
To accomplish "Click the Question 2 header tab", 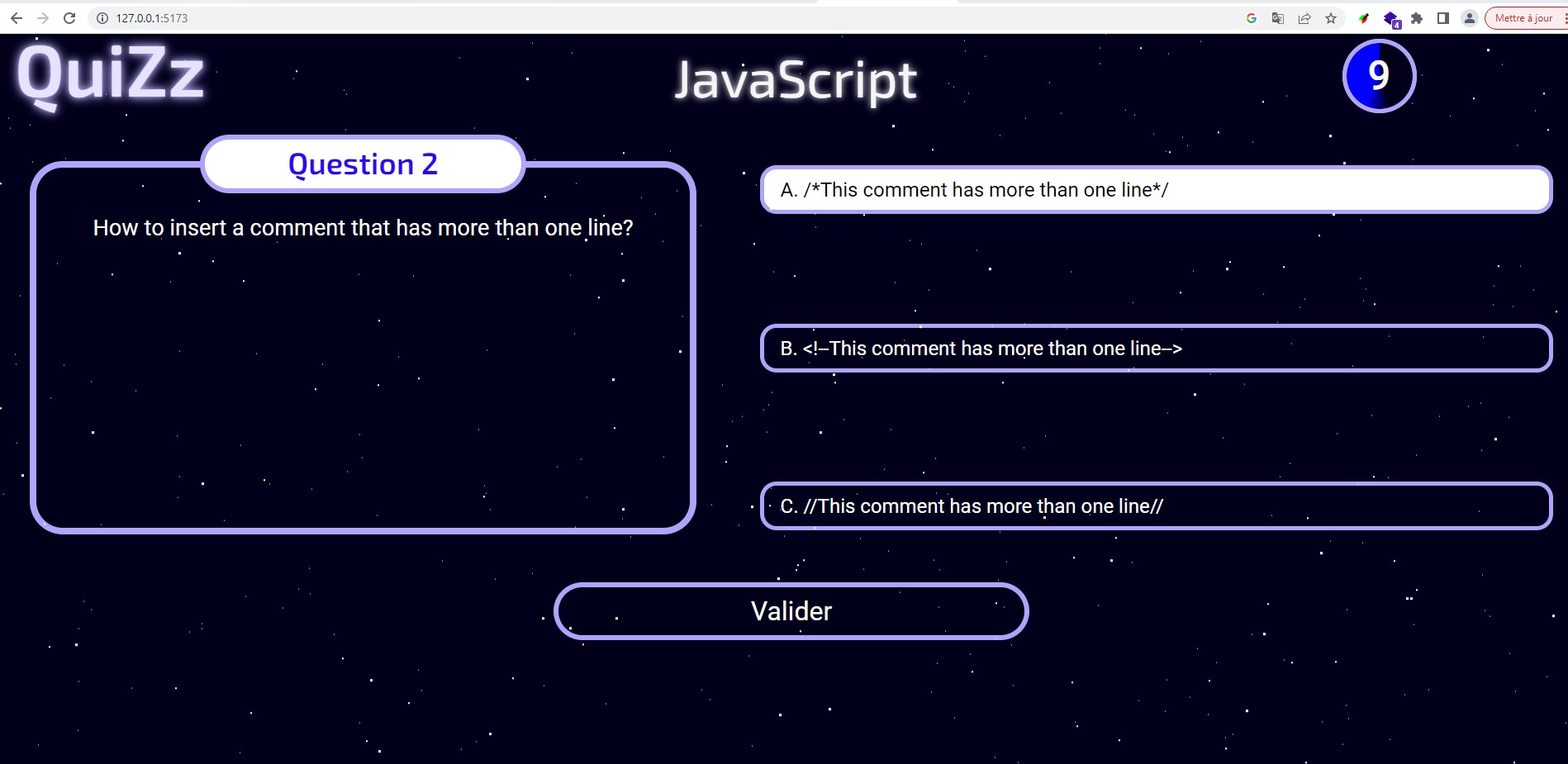I will tap(362, 164).
